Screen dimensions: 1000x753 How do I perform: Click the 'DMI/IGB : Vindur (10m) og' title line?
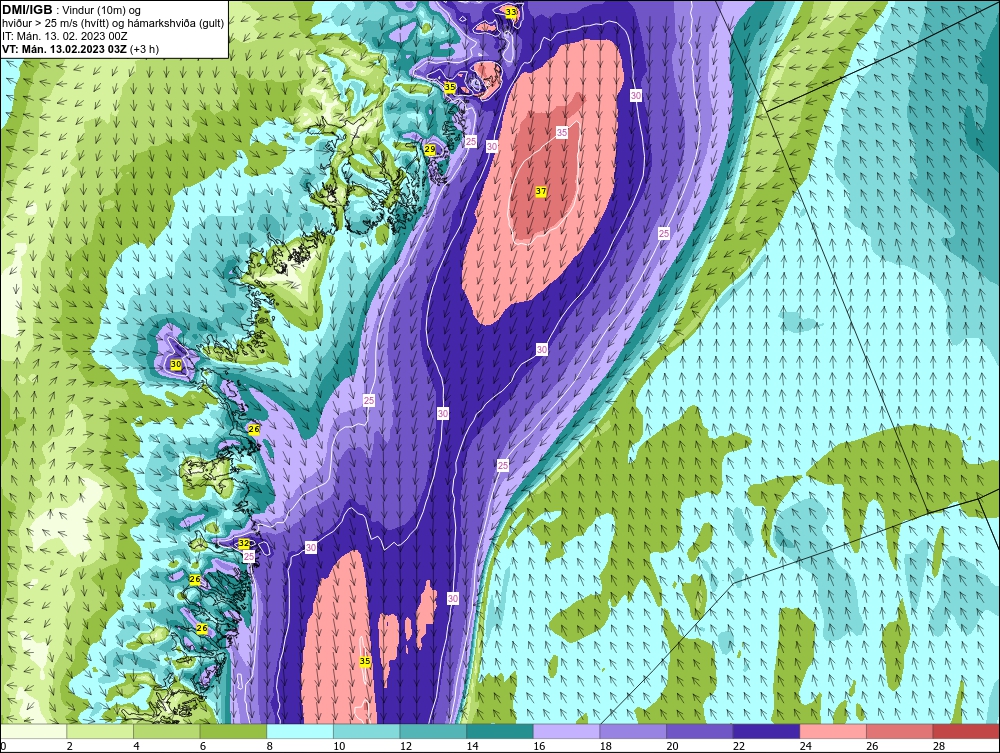pyautogui.click(x=71, y=10)
